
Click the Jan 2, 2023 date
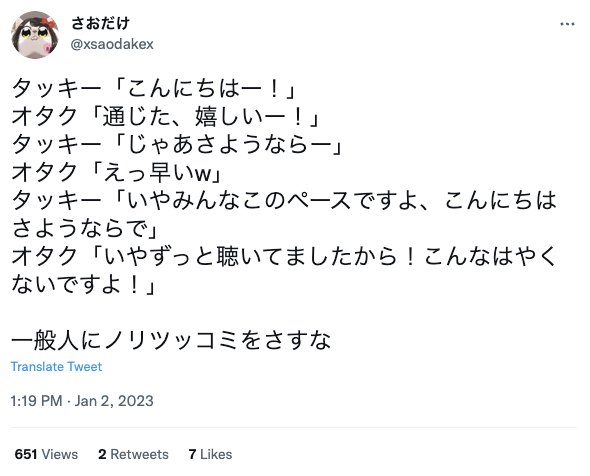(114, 401)
